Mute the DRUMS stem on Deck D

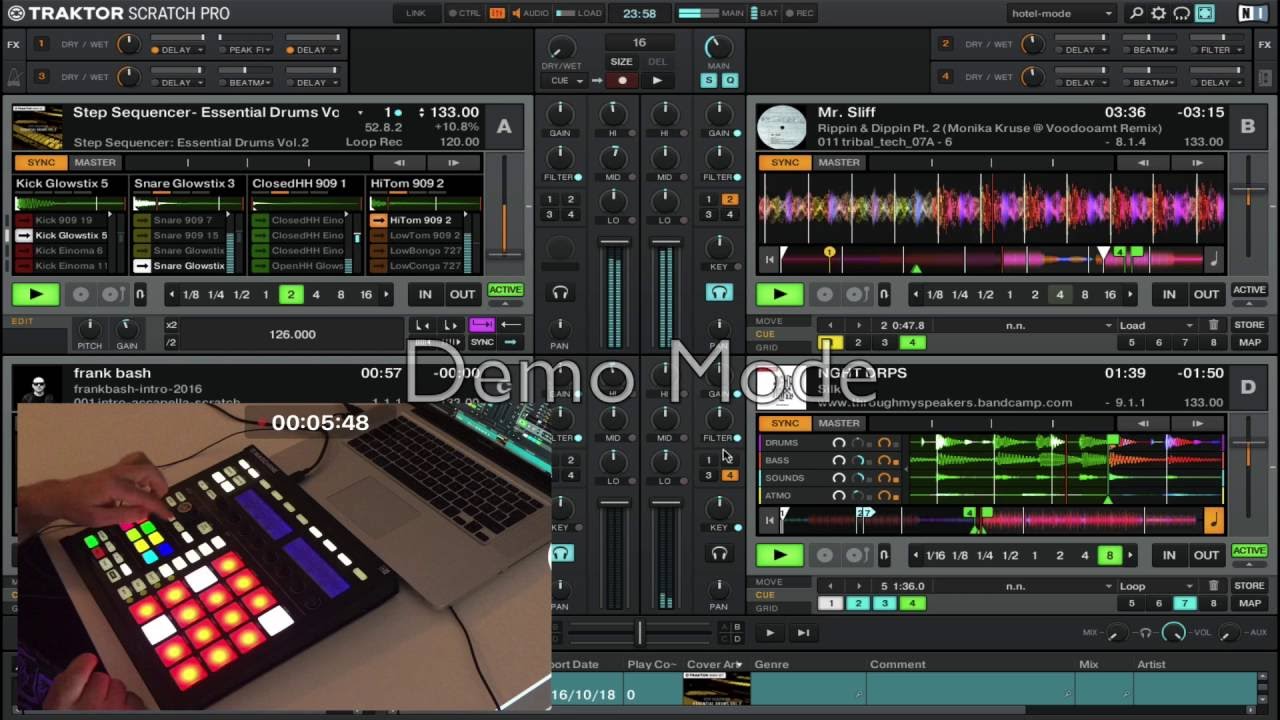click(839, 443)
